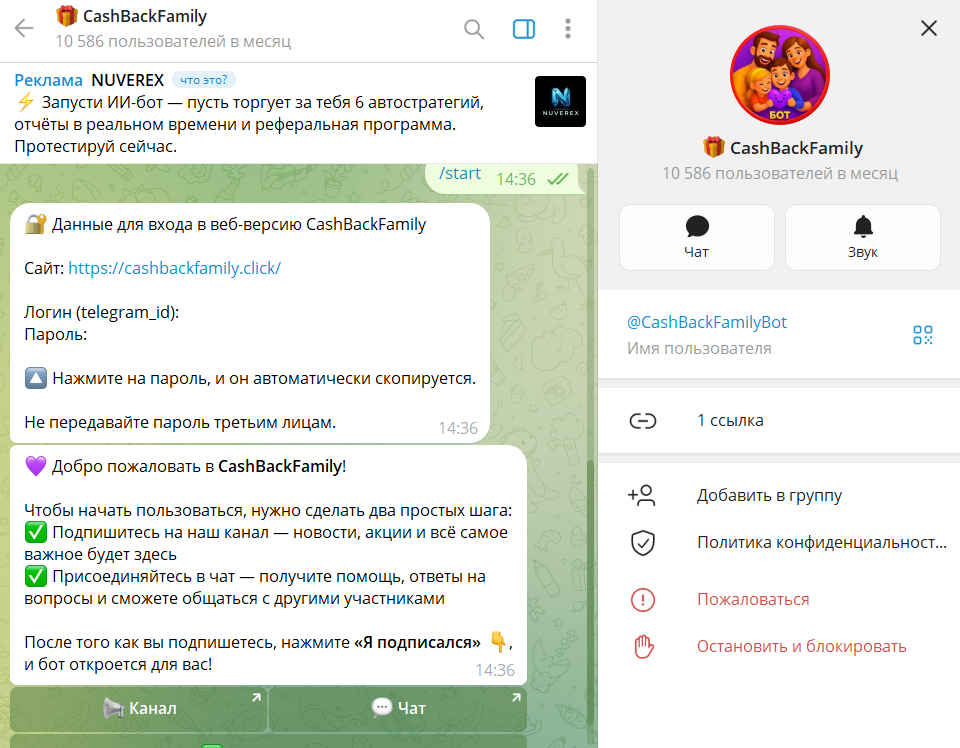Click the speech bubble icon on Чат profile button
The width and height of the screenshot is (960, 748).
(697, 226)
